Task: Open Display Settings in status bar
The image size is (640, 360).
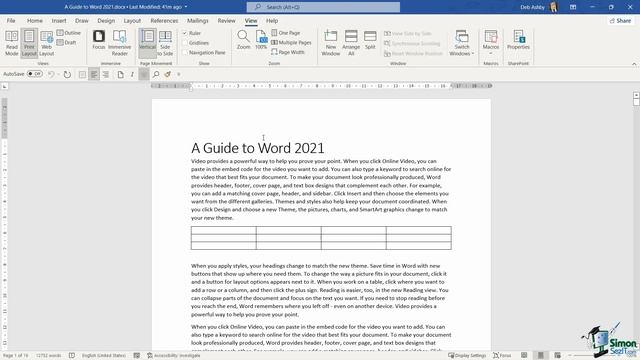Action: [x=467, y=356]
